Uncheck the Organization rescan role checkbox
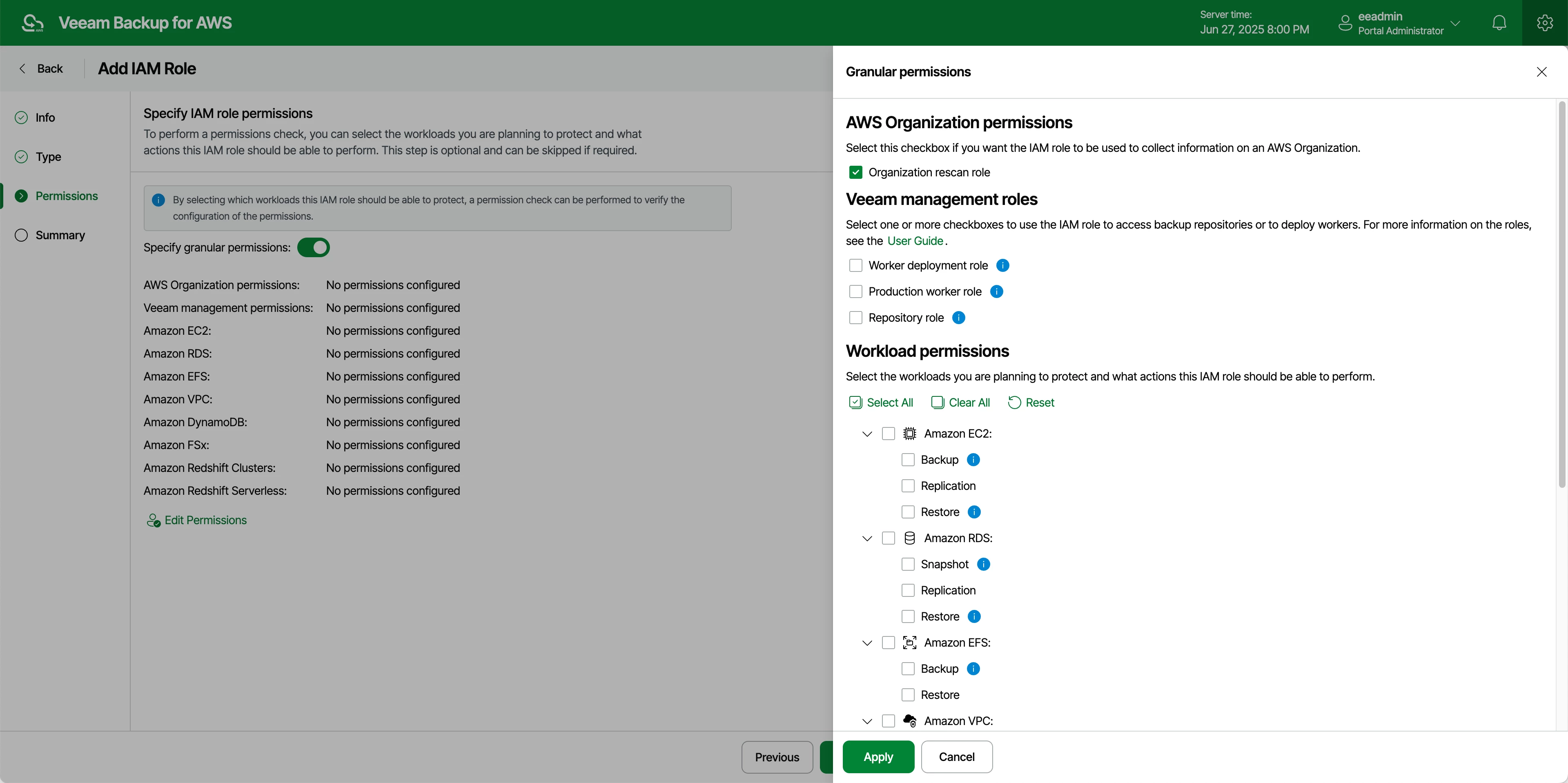1568x783 pixels. 856,172
